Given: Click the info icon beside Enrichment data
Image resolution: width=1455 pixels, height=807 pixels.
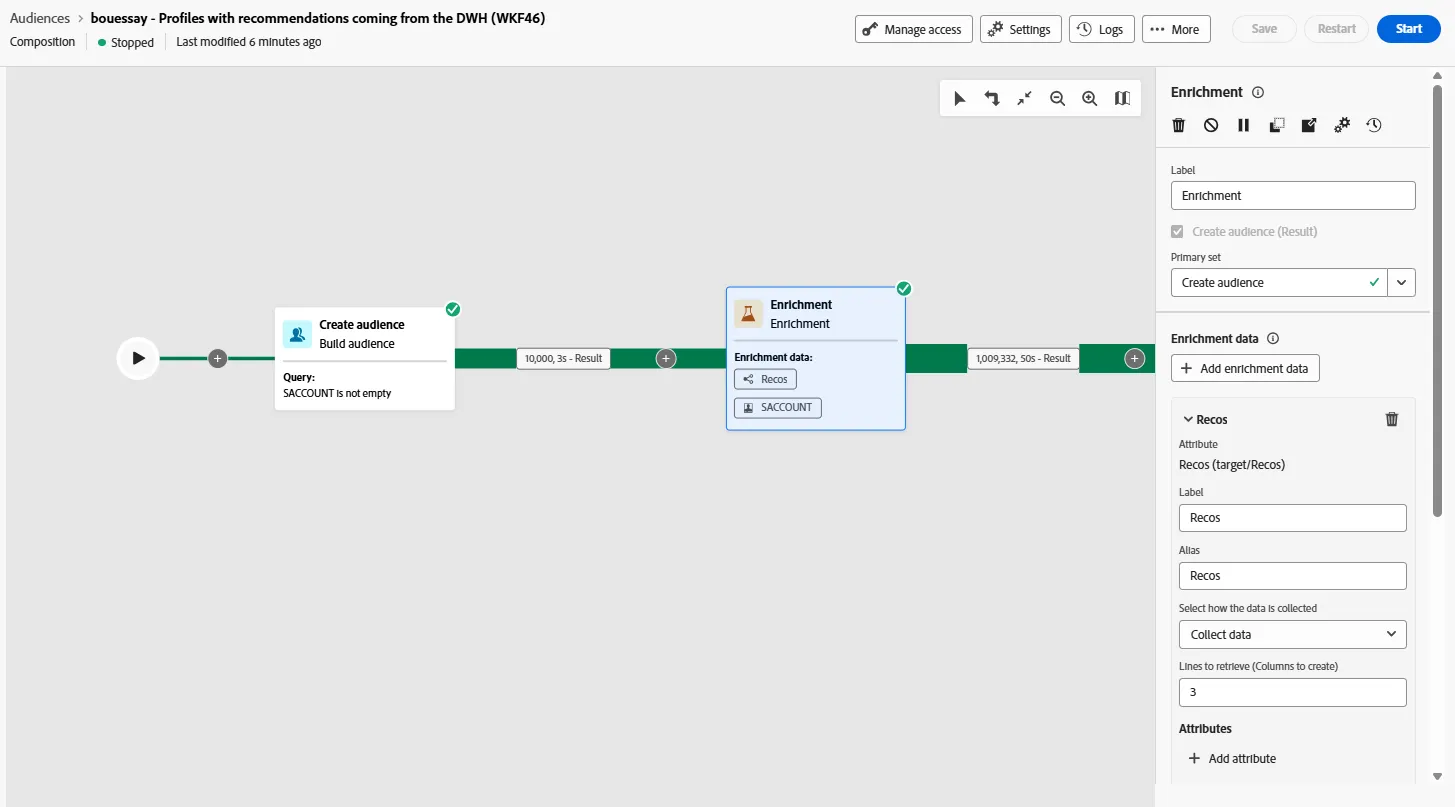Looking at the screenshot, I should click(x=1273, y=339).
